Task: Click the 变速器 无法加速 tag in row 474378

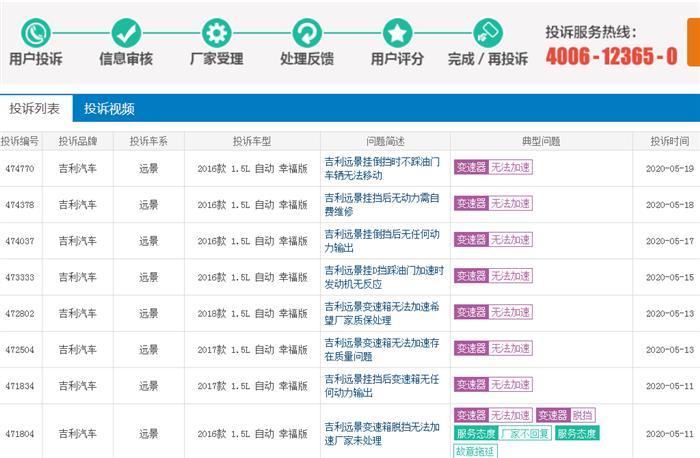Action: pyautogui.click(x=493, y=204)
